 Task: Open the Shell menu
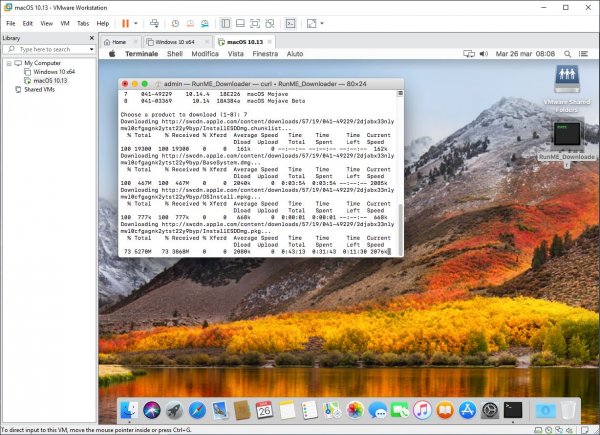point(174,54)
